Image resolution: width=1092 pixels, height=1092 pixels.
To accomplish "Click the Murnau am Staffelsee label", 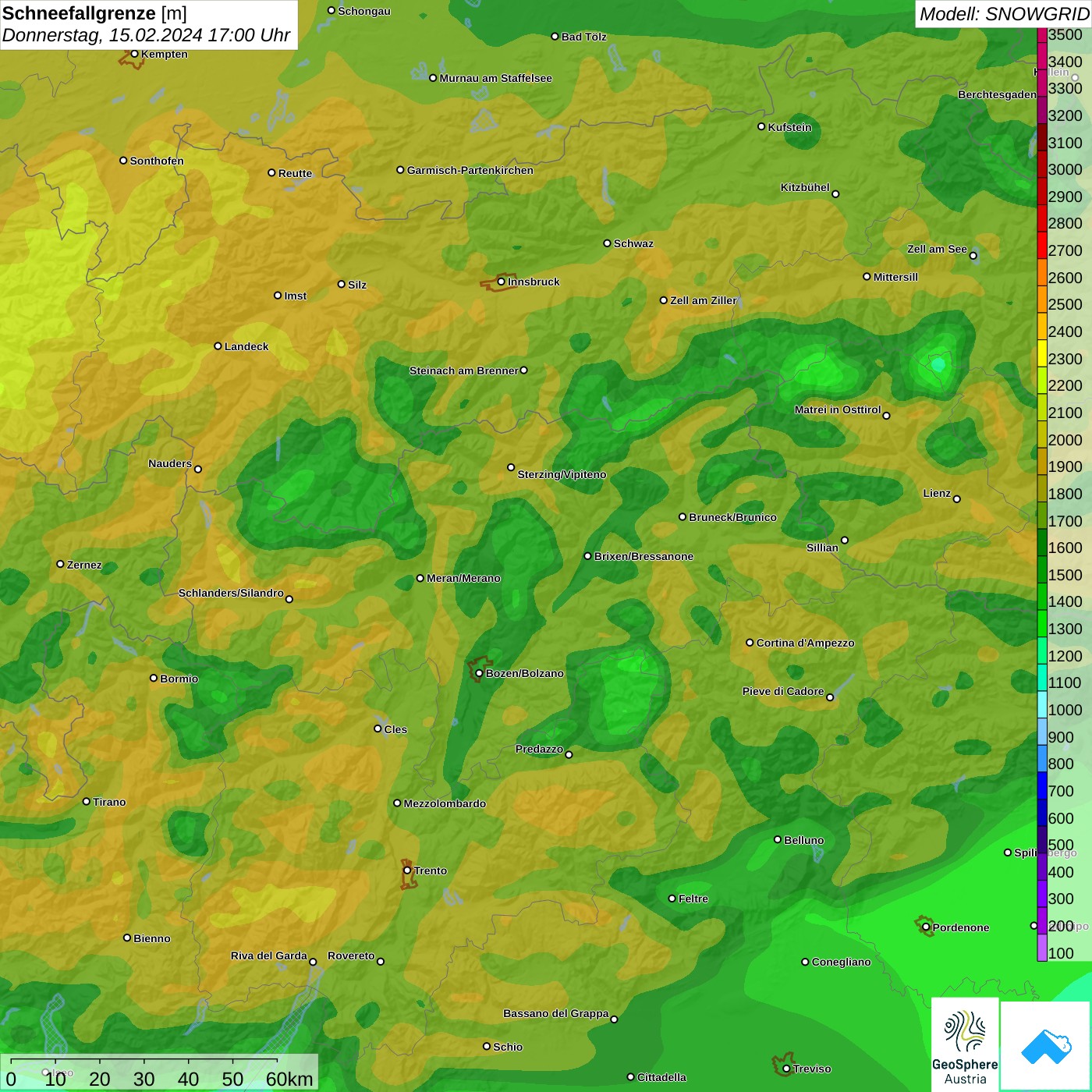I will pyautogui.click(x=495, y=78).
